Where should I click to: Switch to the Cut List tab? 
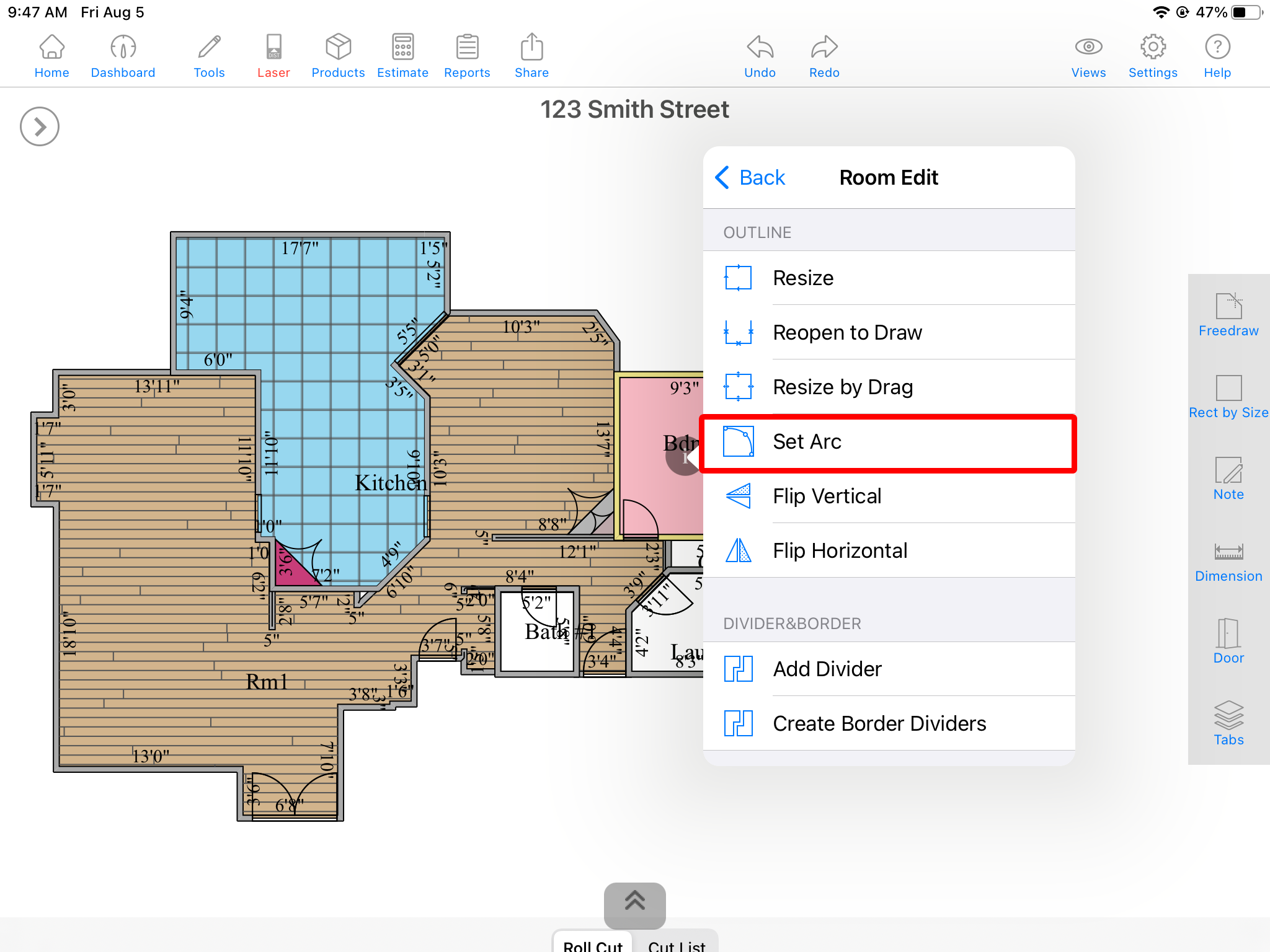click(x=677, y=943)
